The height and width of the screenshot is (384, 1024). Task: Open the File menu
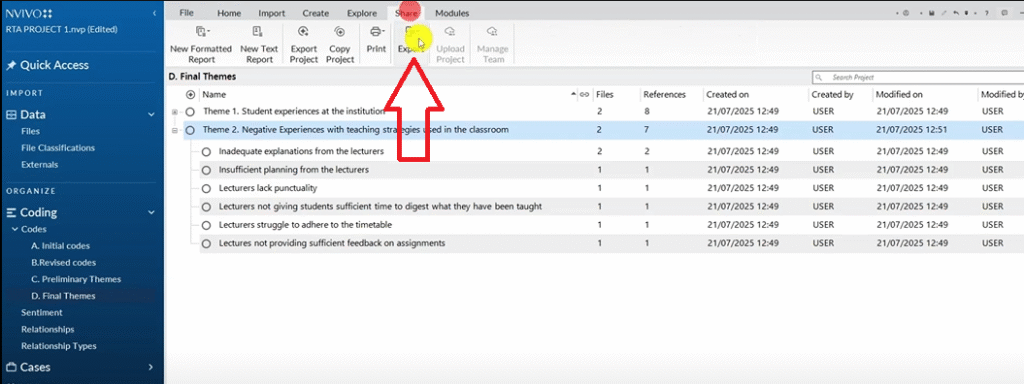[187, 13]
